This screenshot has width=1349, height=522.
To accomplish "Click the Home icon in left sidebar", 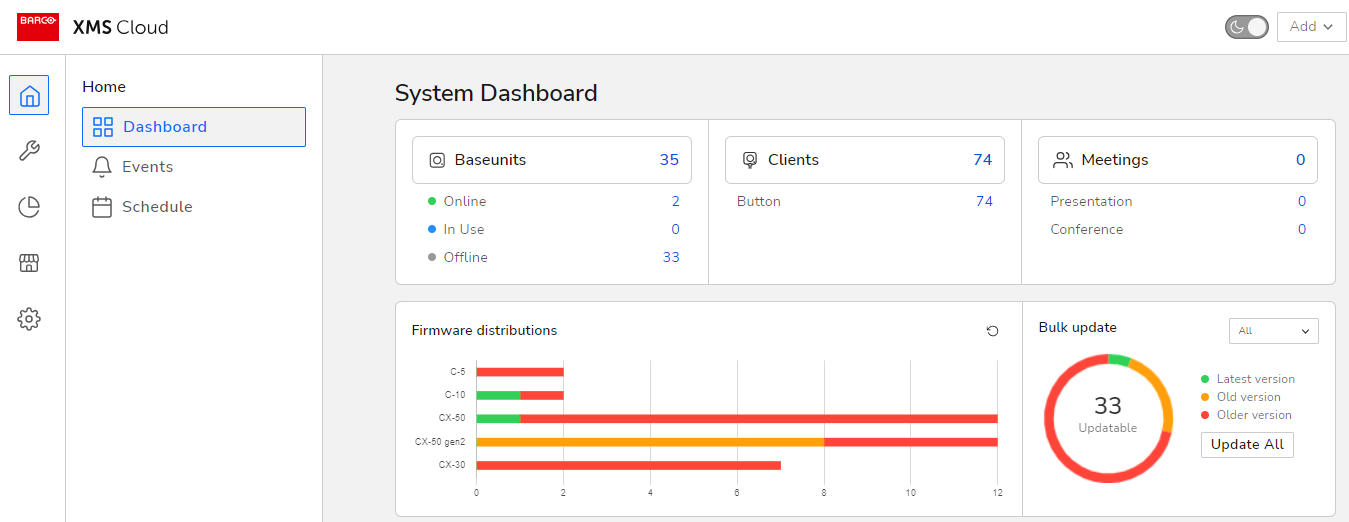I will (x=29, y=96).
